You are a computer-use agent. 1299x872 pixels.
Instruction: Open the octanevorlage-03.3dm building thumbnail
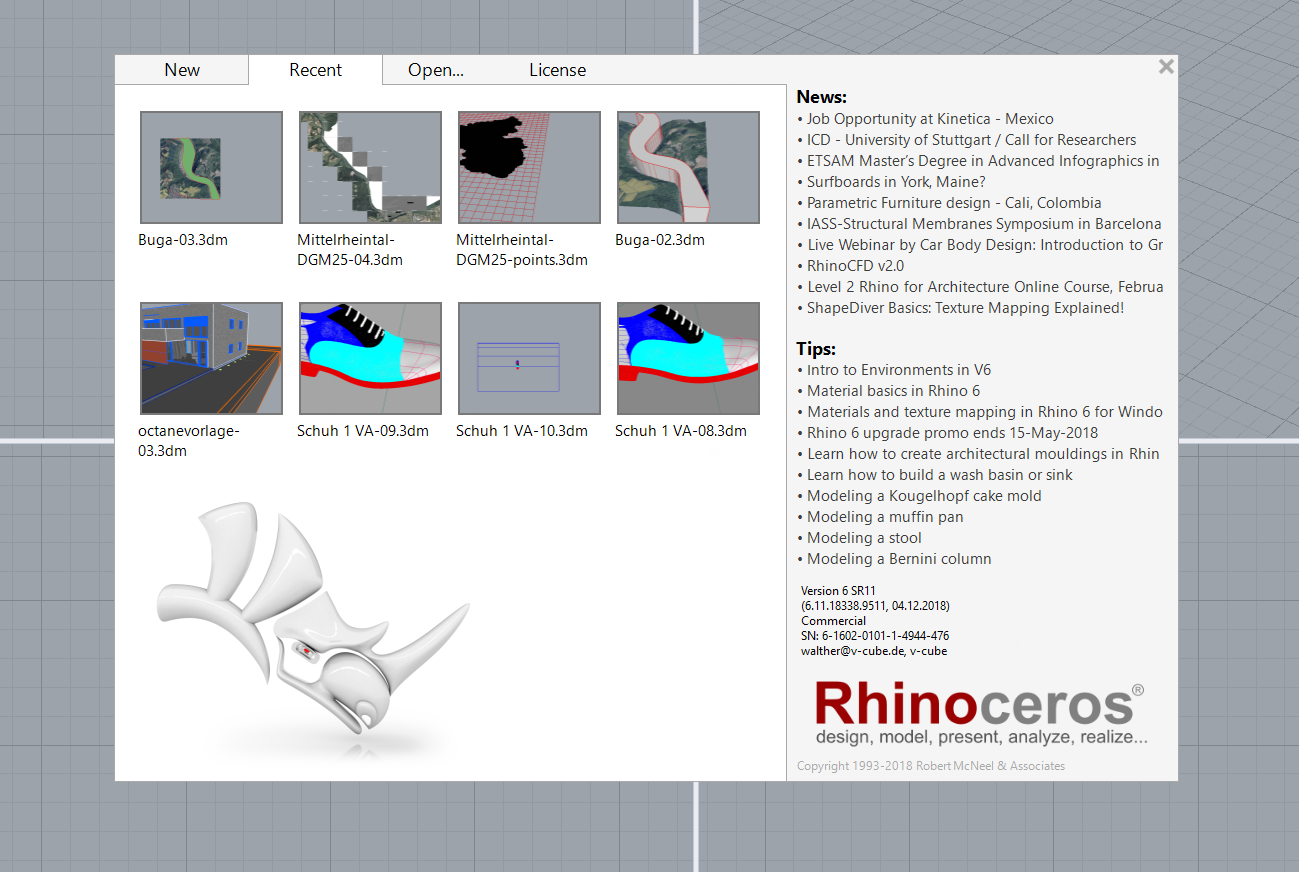point(211,358)
